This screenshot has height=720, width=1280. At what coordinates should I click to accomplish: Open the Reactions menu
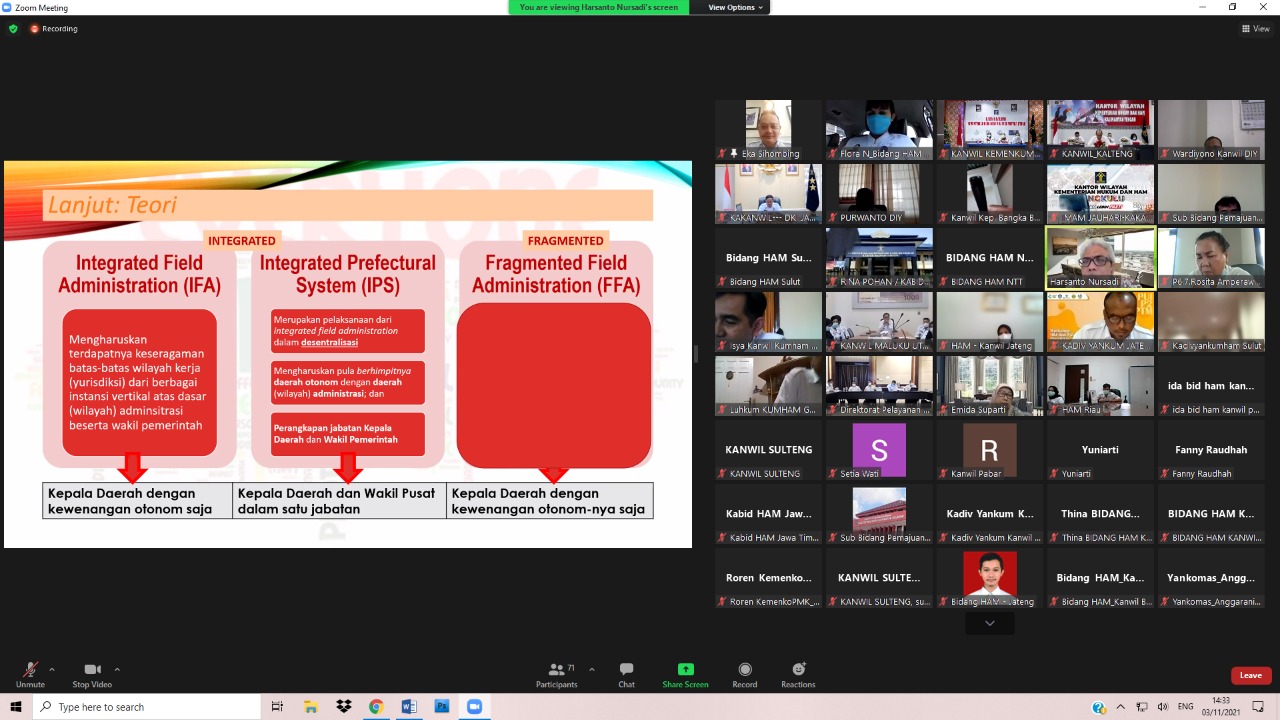798,669
